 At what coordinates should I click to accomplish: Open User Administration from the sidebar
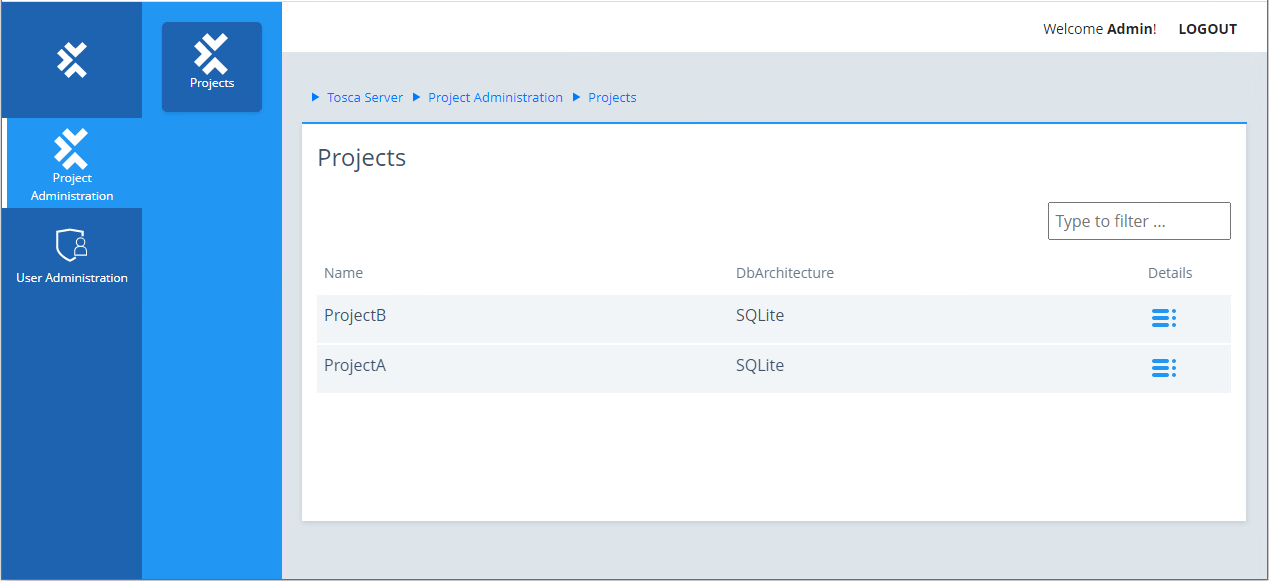click(x=72, y=257)
